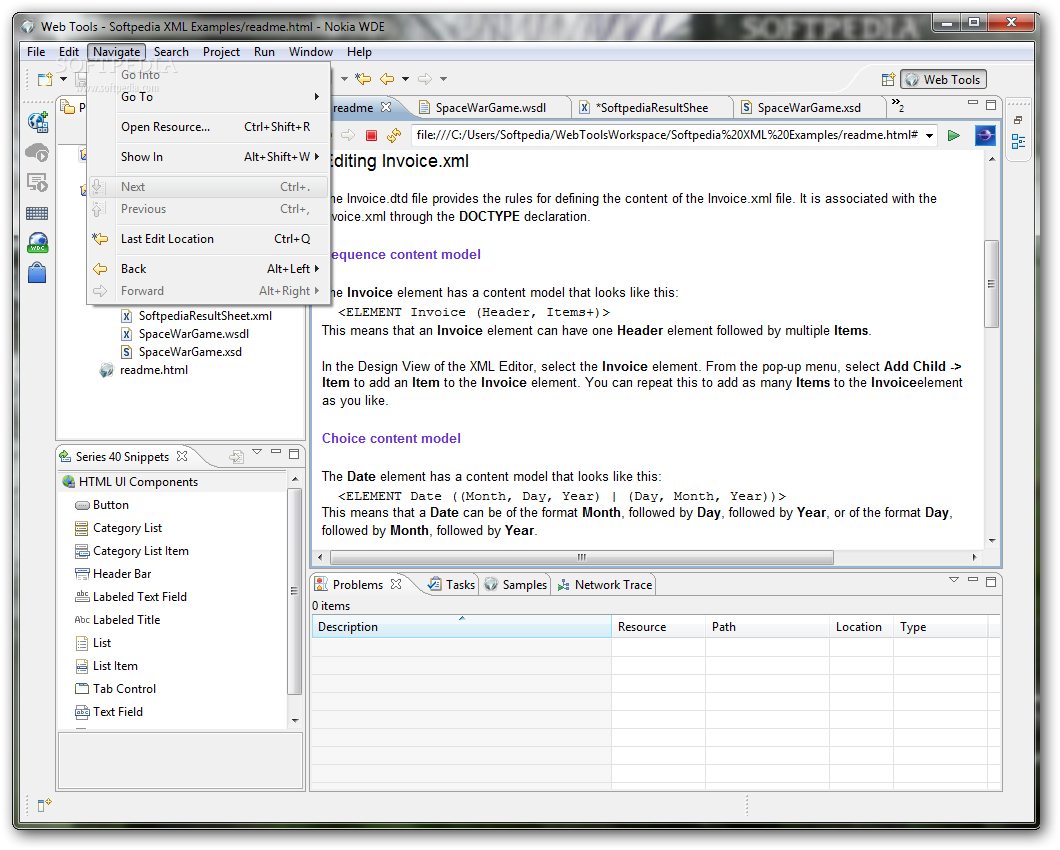The width and height of the screenshot is (1060, 850).
Task: Show hidden editor tabs list (»2)
Action: (898, 105)
